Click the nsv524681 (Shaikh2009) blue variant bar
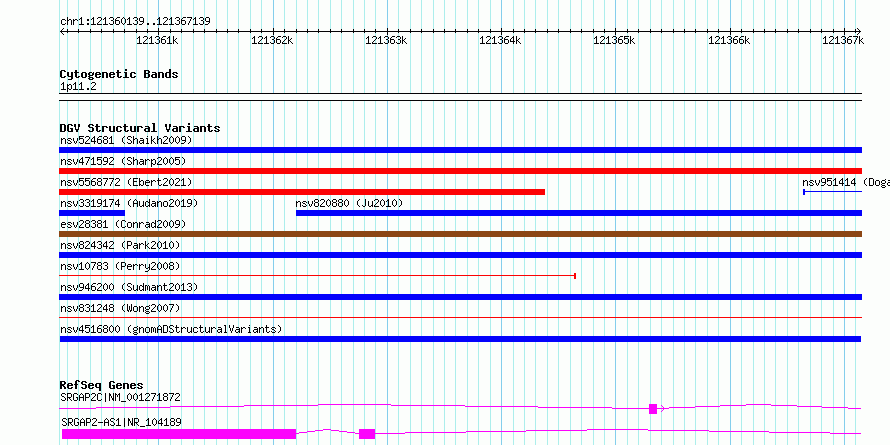 pyautogui.click(x=460, y=150)
